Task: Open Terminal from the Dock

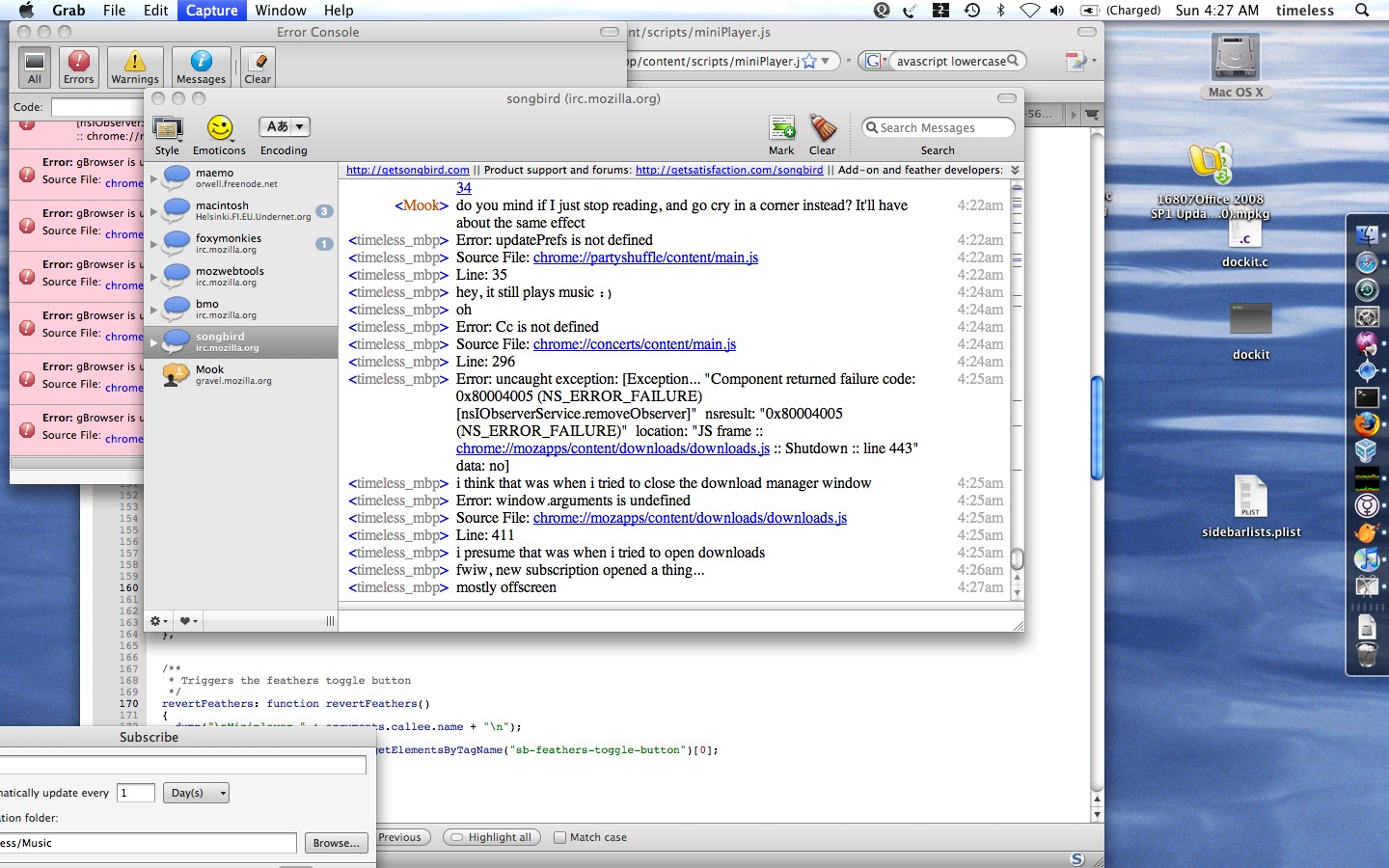Action: point(1367,397)
